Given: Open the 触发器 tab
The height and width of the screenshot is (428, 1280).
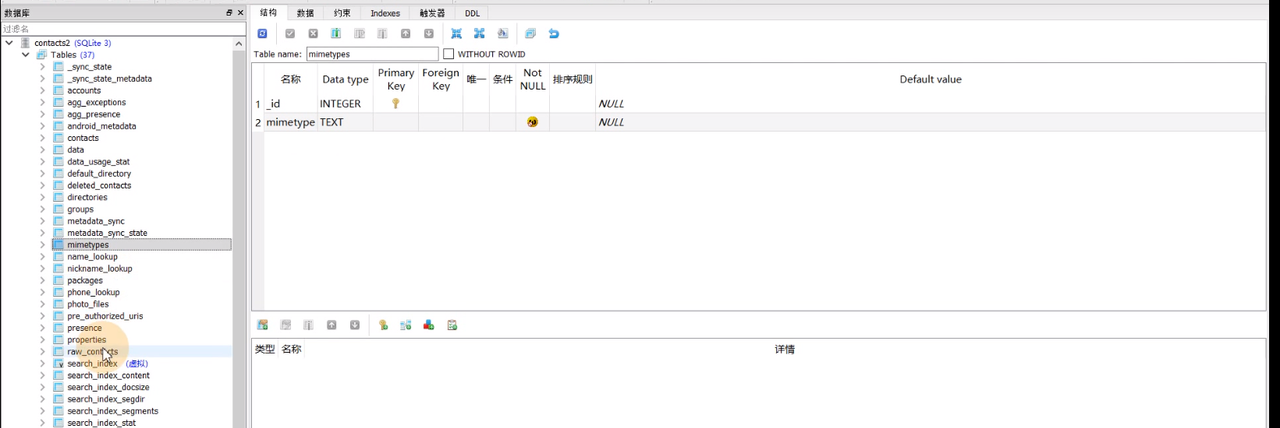Looking at the screenshot, I should pos(432,13).
